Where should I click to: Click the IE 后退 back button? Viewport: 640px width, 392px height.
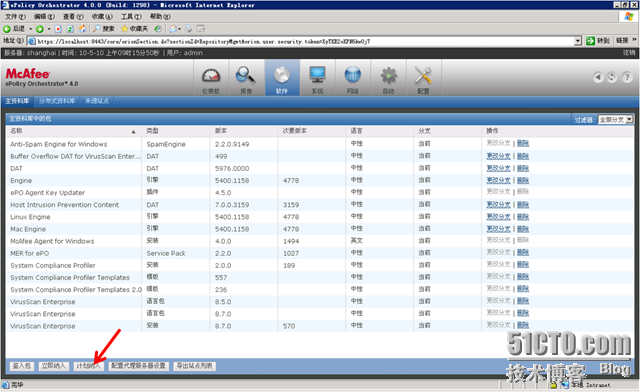click(x=14, y=29)
